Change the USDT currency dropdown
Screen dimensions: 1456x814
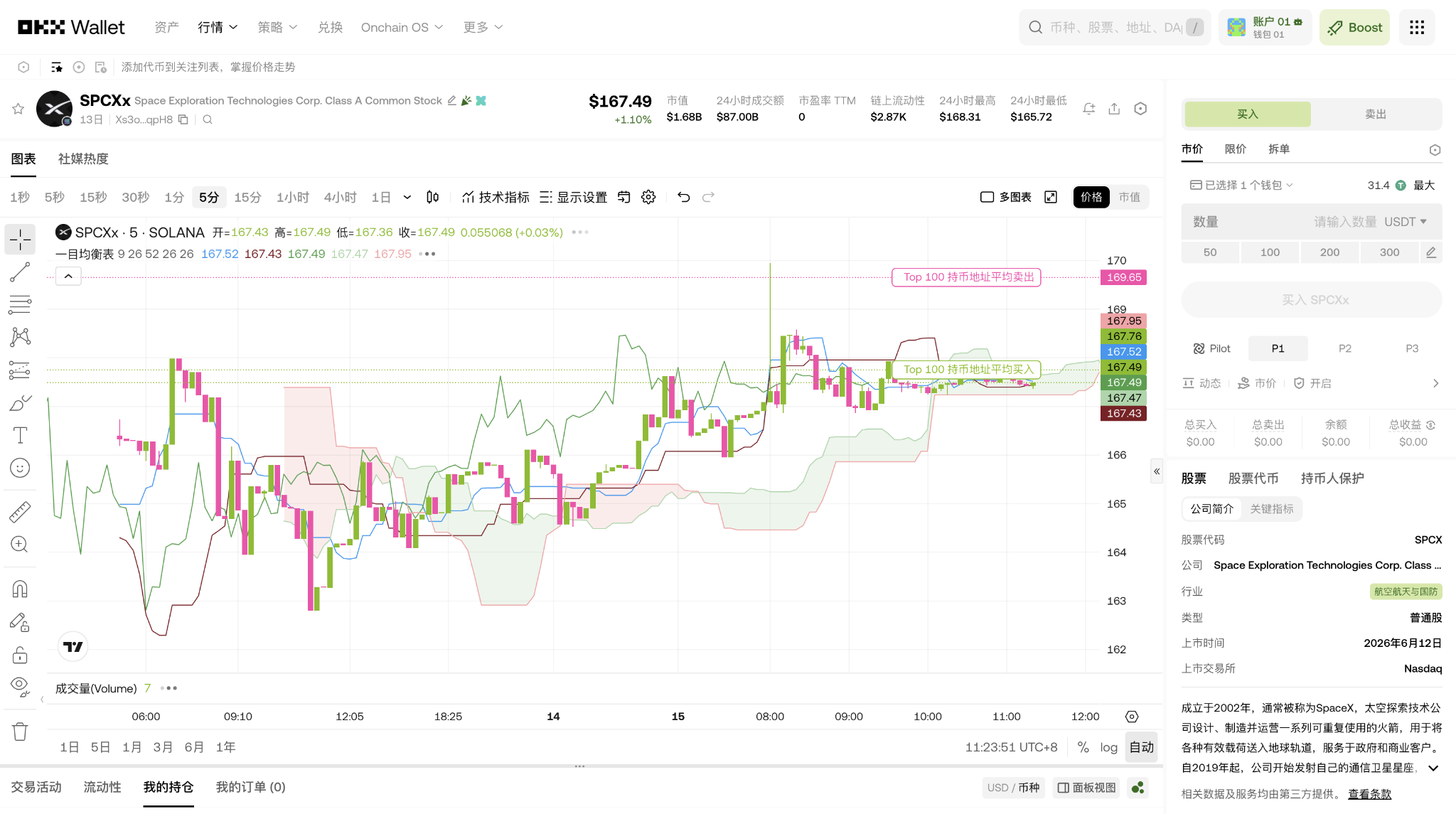(x=1406, y=222)
